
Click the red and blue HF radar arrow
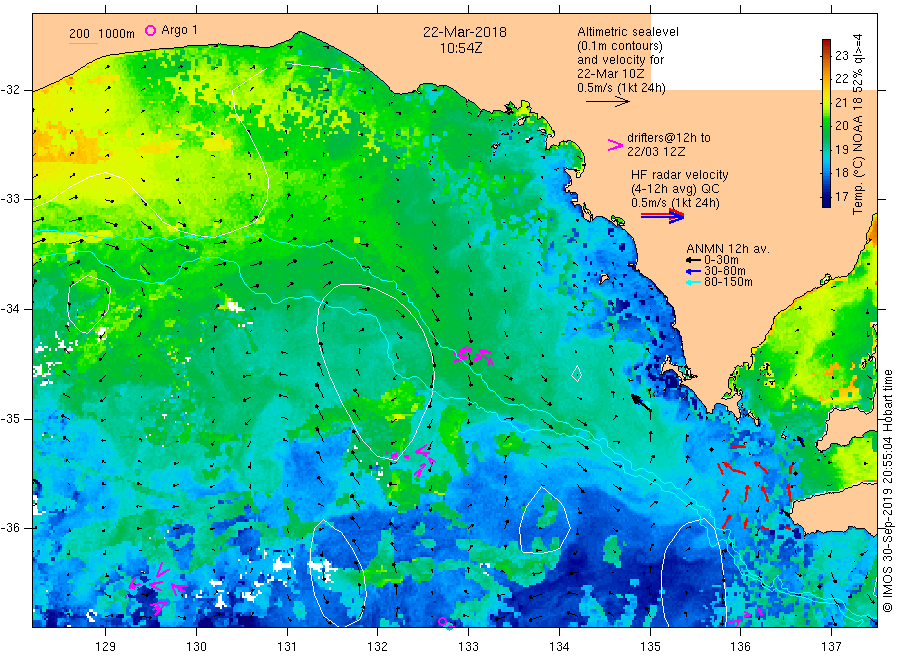[662, 216]
